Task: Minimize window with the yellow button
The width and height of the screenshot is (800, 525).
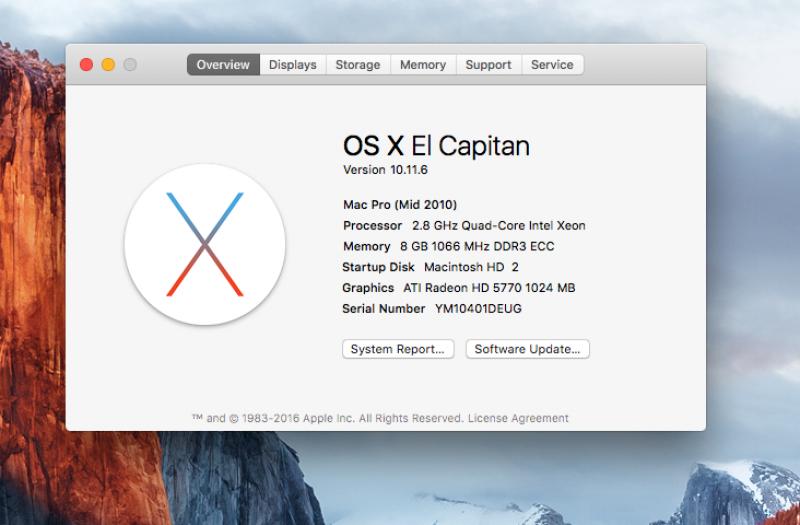Action: (x=108, y=65)
